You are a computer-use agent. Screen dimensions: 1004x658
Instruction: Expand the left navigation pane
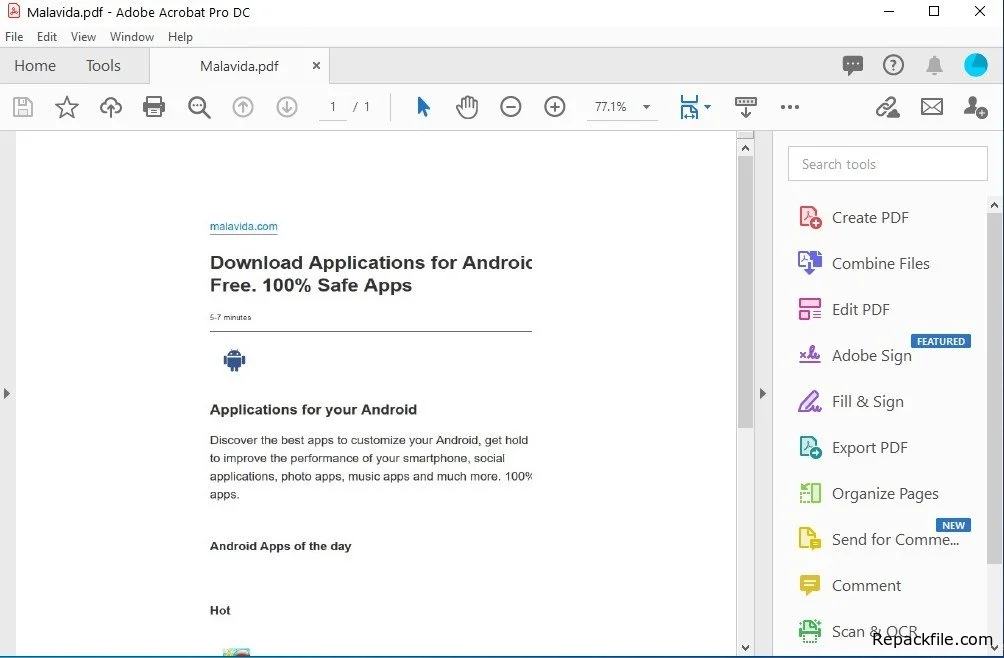click(7, 393)
